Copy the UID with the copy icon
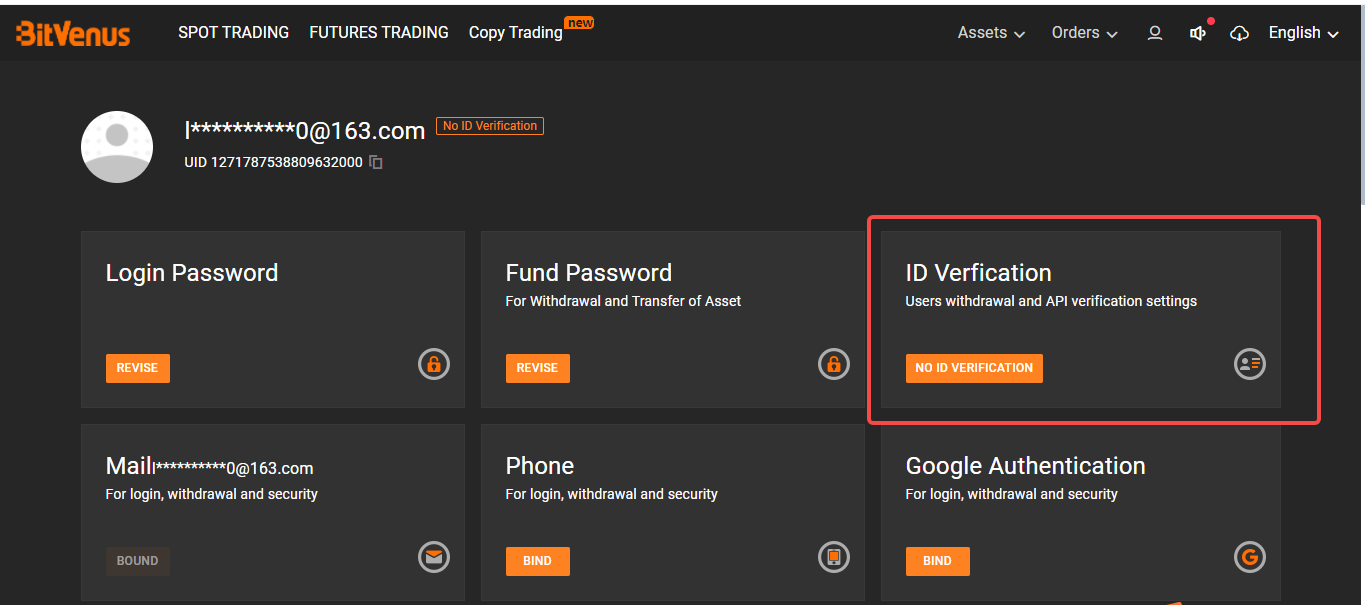Screen dimensions: 1365x605 tap(376, 162)
